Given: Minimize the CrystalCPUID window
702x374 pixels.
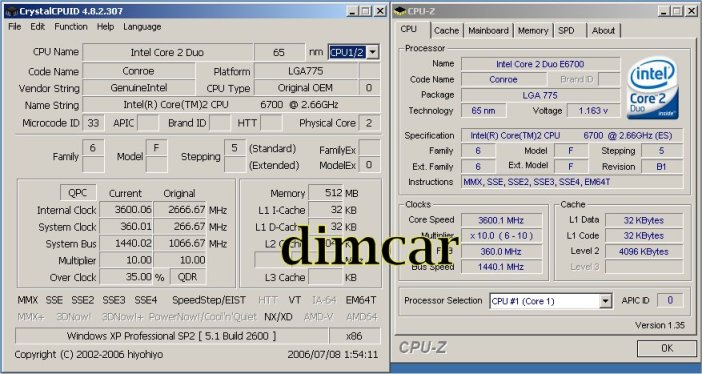Looking at the screenshot, I should (352, 11).
